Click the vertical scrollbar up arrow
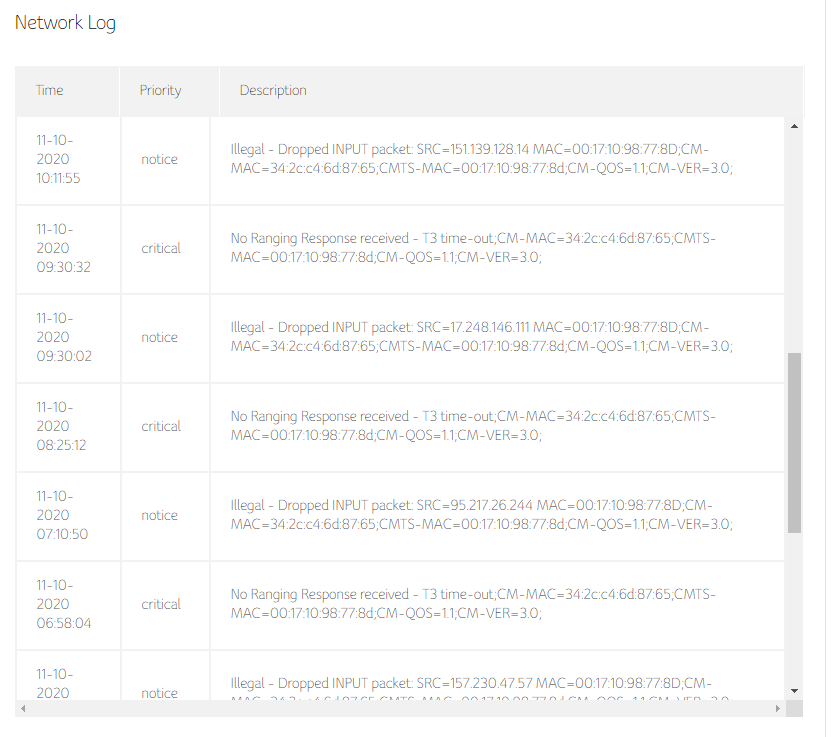832x737 pixels. tap(794, 127)
